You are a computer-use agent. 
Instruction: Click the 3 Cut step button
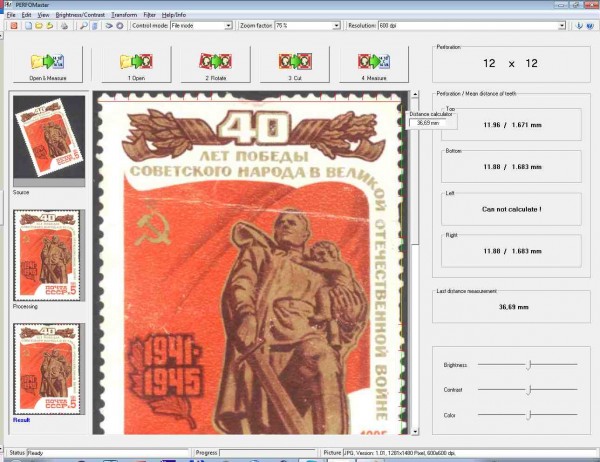click(295, 65)
